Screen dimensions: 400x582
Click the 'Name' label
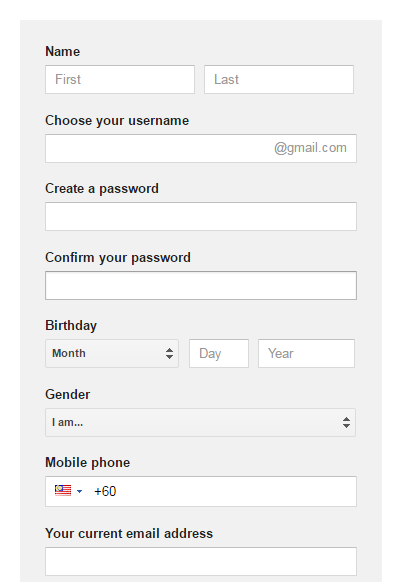coord(62,51)
